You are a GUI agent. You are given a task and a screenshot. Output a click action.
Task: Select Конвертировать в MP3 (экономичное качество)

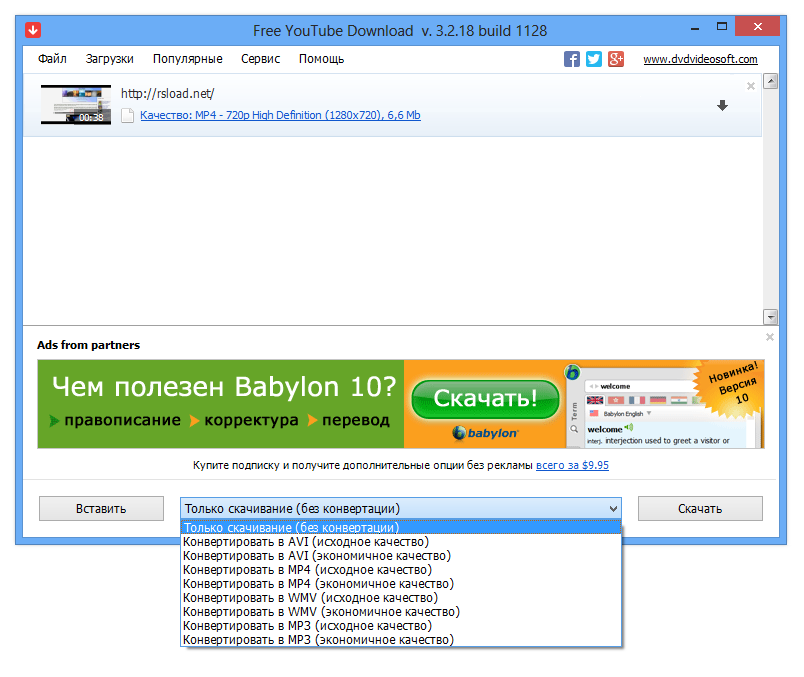401,640
